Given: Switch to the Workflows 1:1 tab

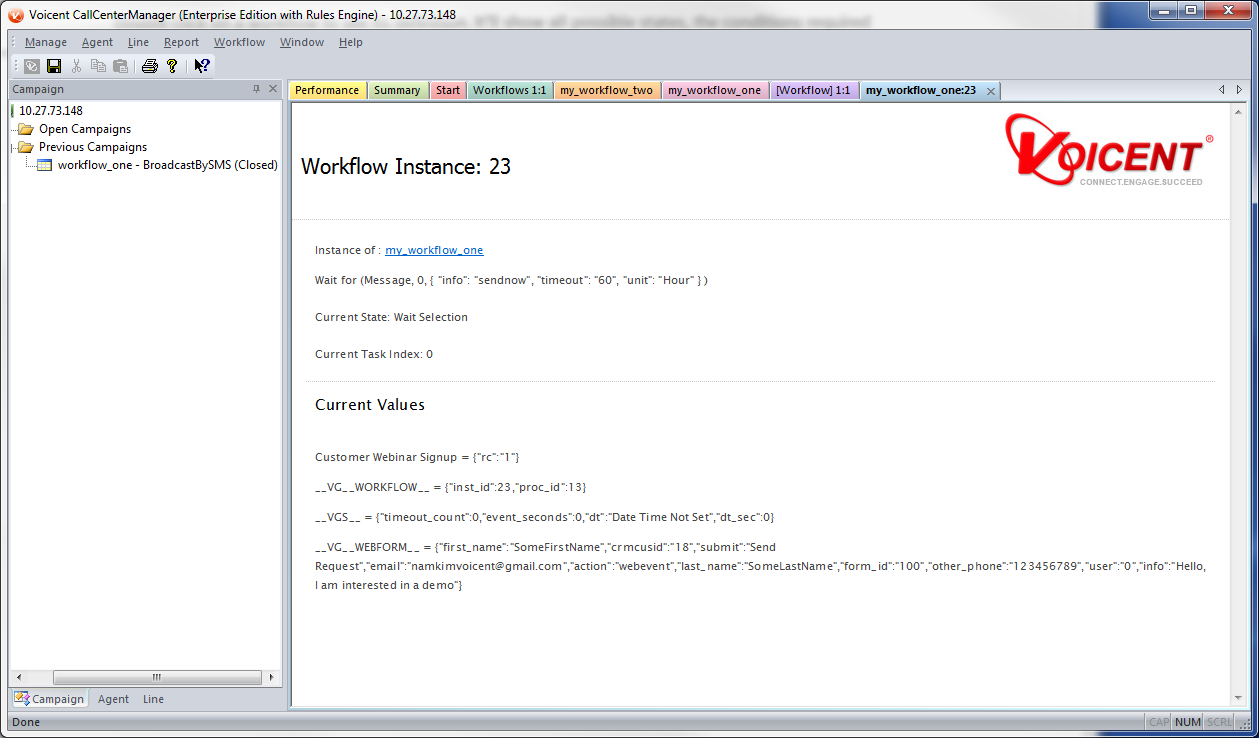Looking at the screenshot, I should (x=510, y=90).
